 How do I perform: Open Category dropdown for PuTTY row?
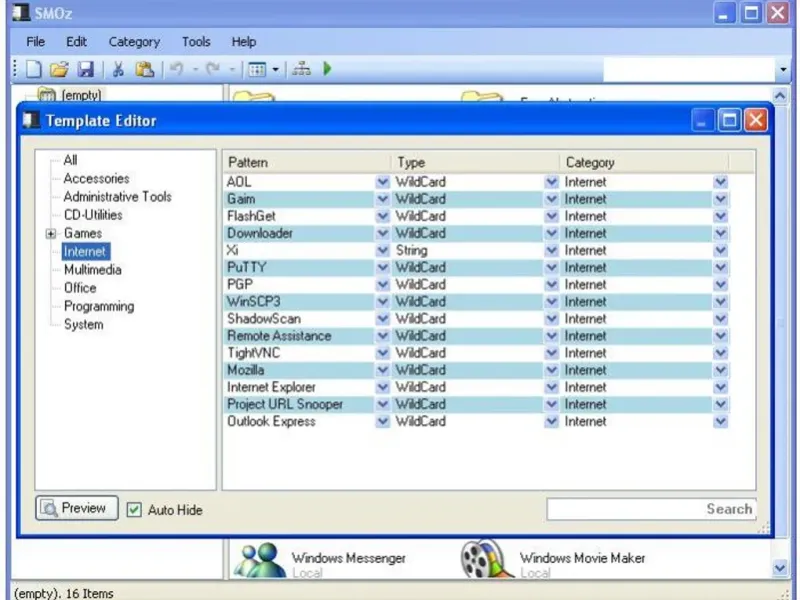(720, 267)
